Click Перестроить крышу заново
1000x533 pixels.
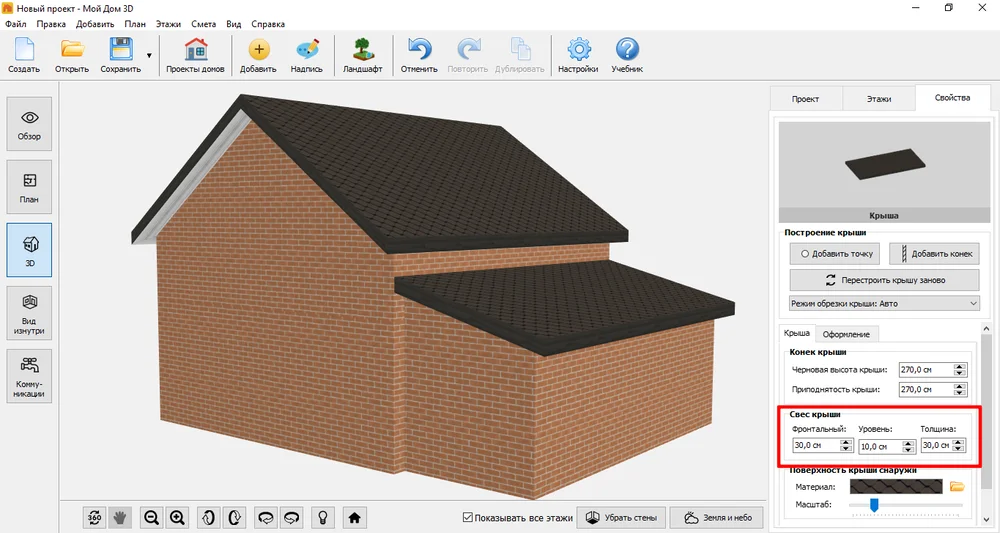tap(885, 280)
